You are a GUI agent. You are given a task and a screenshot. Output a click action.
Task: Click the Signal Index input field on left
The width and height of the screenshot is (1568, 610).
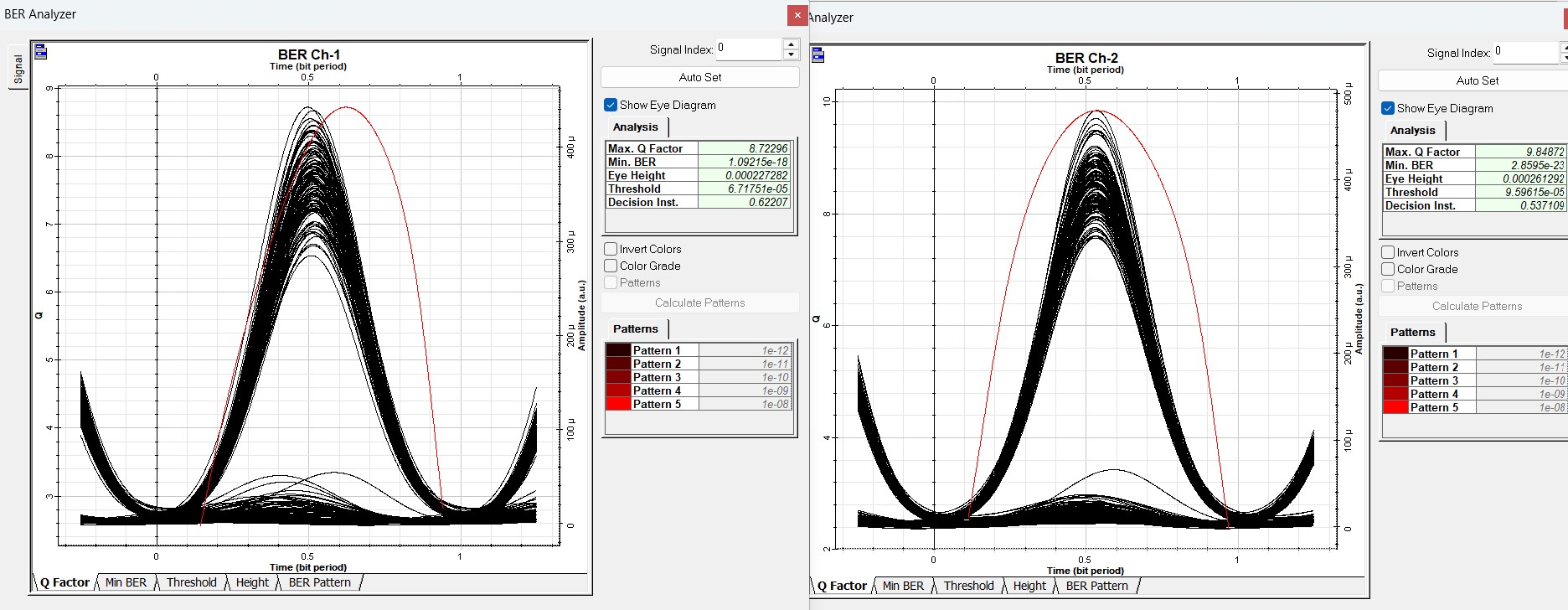[x=748, y=49]
